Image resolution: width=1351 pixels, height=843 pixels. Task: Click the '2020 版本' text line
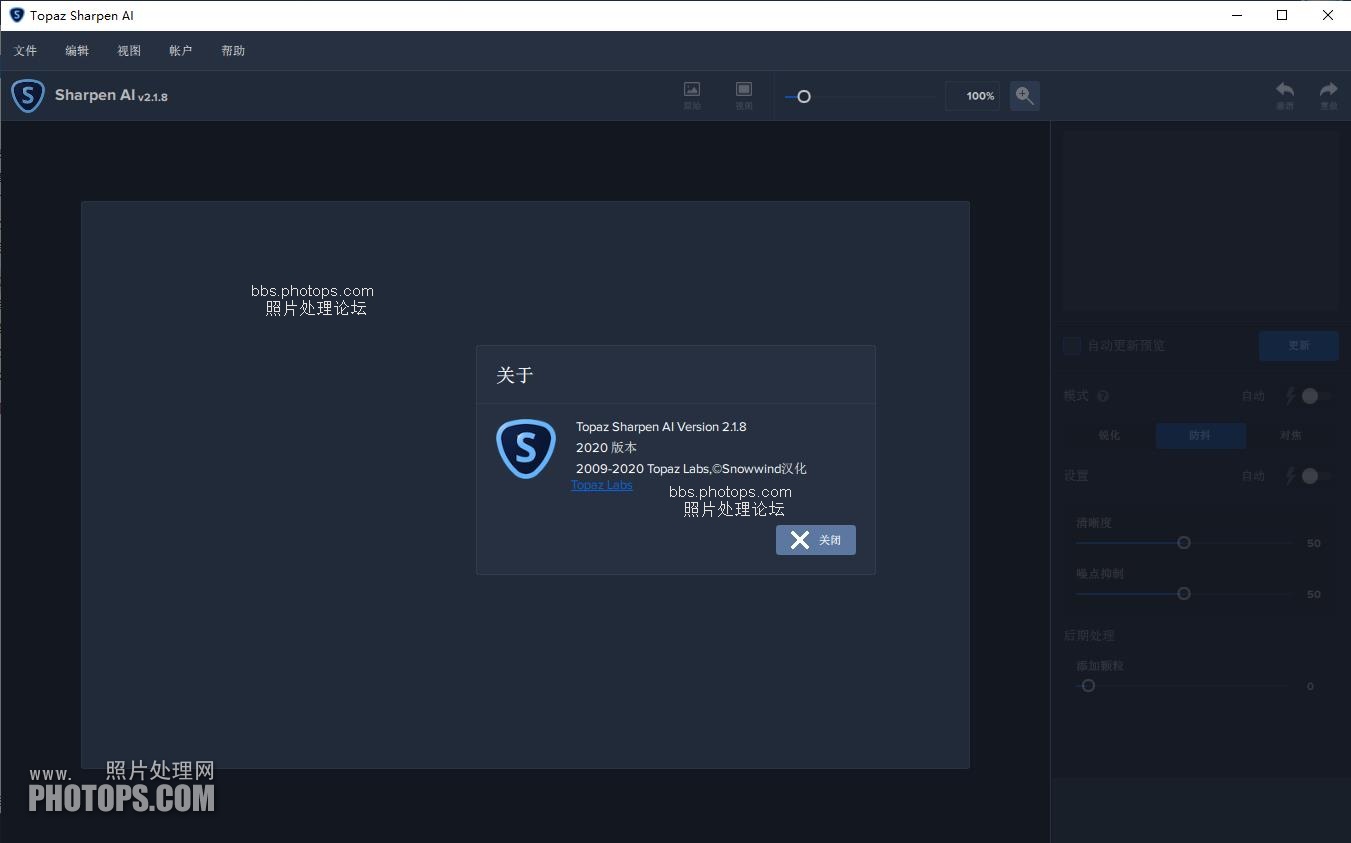[x=606, y=448]
